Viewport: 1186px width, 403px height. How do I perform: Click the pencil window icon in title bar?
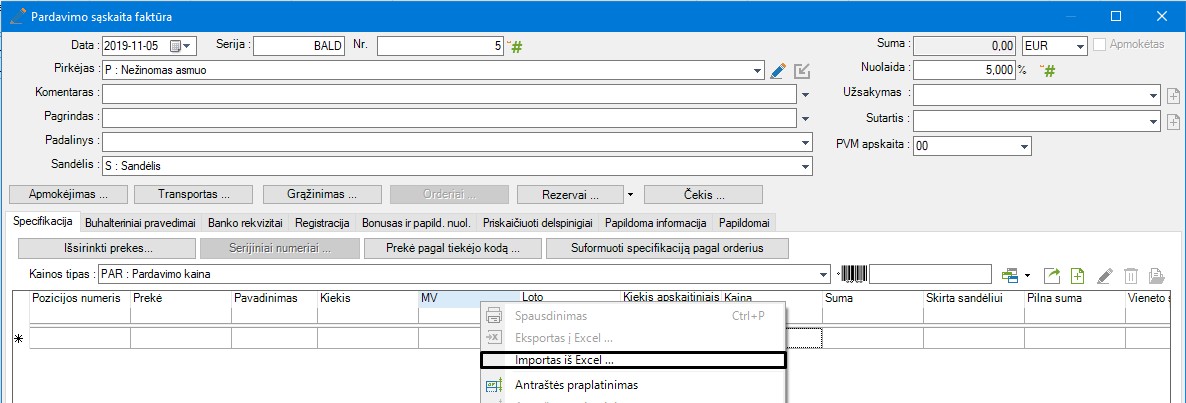pos(16,16)
